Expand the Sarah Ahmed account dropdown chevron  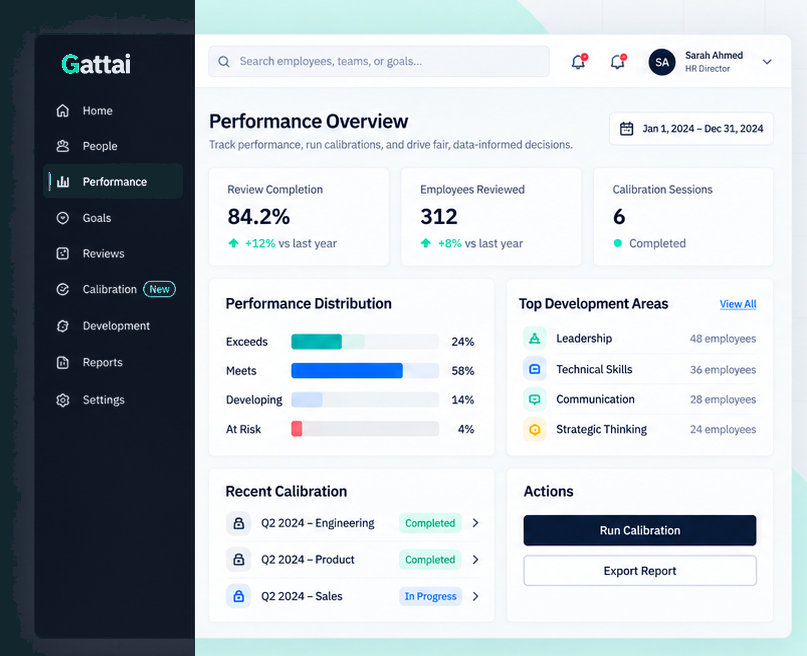(x=767, y=62)
